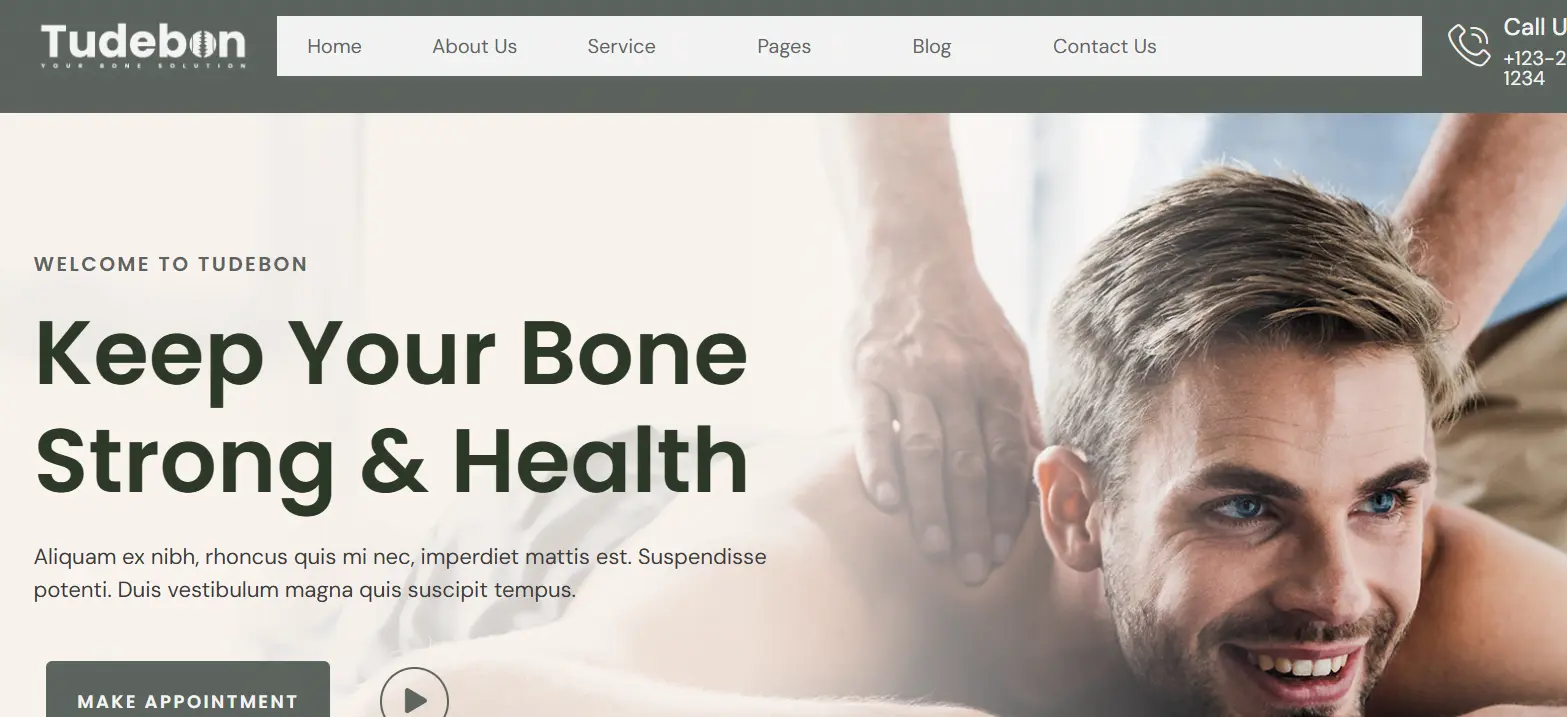Open the Blog link
The height and width of the screenshot is (717, 1567).
[931, 47]
